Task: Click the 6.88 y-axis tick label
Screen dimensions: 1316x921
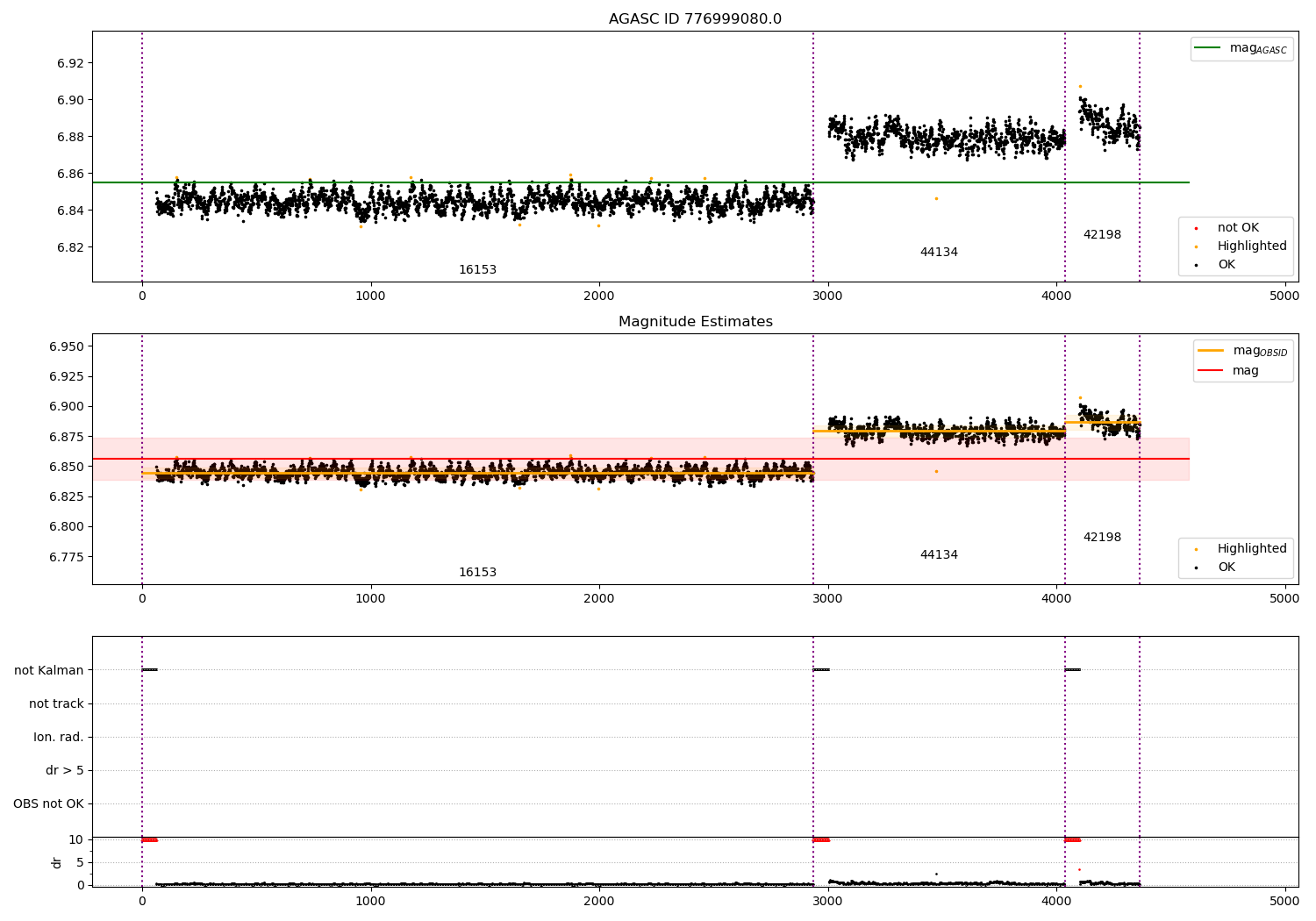Action: click(x=71, y=137)
